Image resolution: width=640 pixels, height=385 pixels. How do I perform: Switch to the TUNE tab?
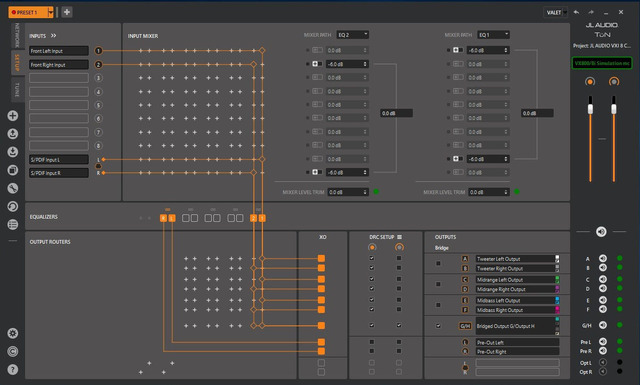[x=17, y=89]
